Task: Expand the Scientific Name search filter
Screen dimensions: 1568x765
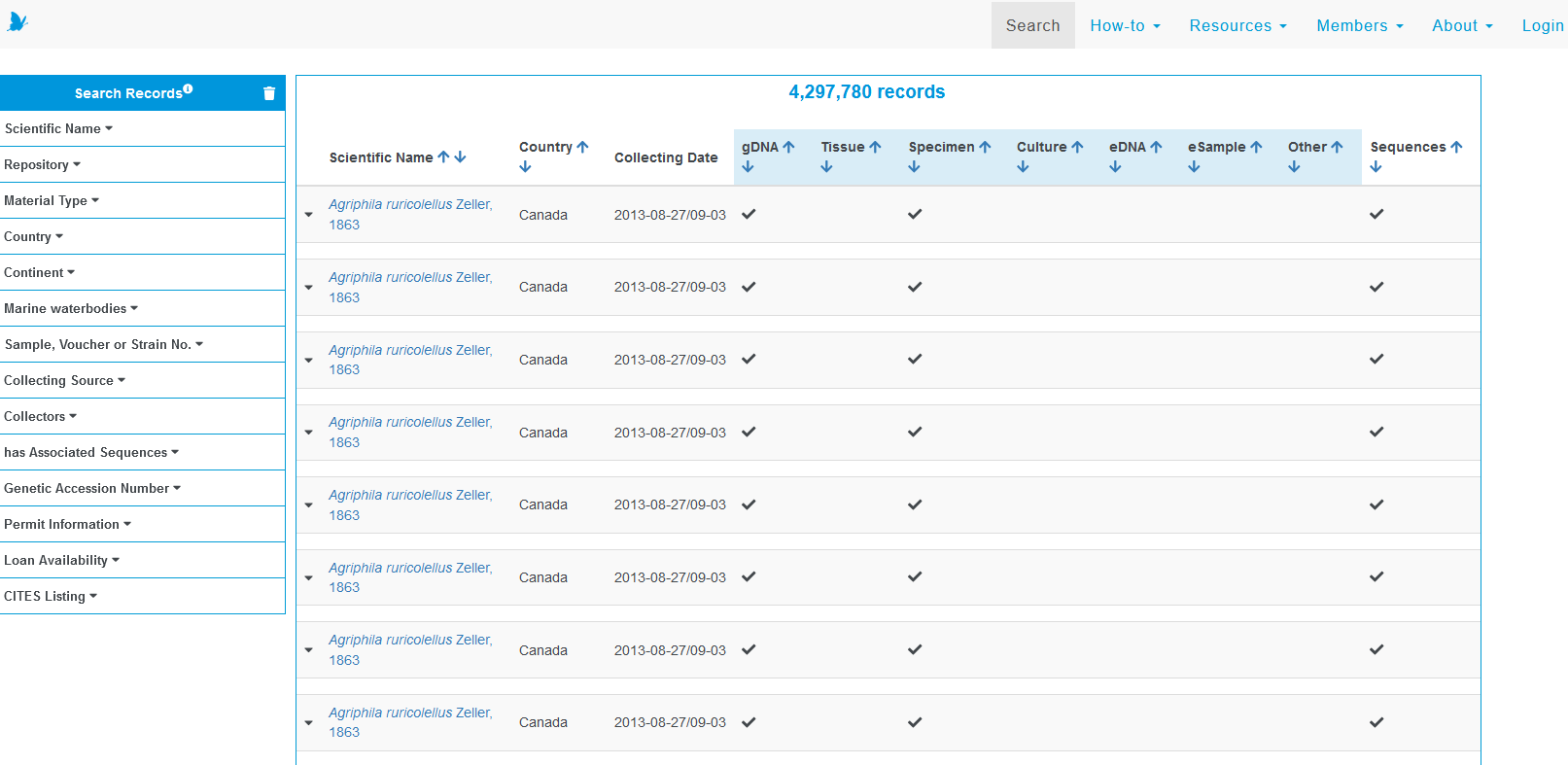Action: [58, 128]
